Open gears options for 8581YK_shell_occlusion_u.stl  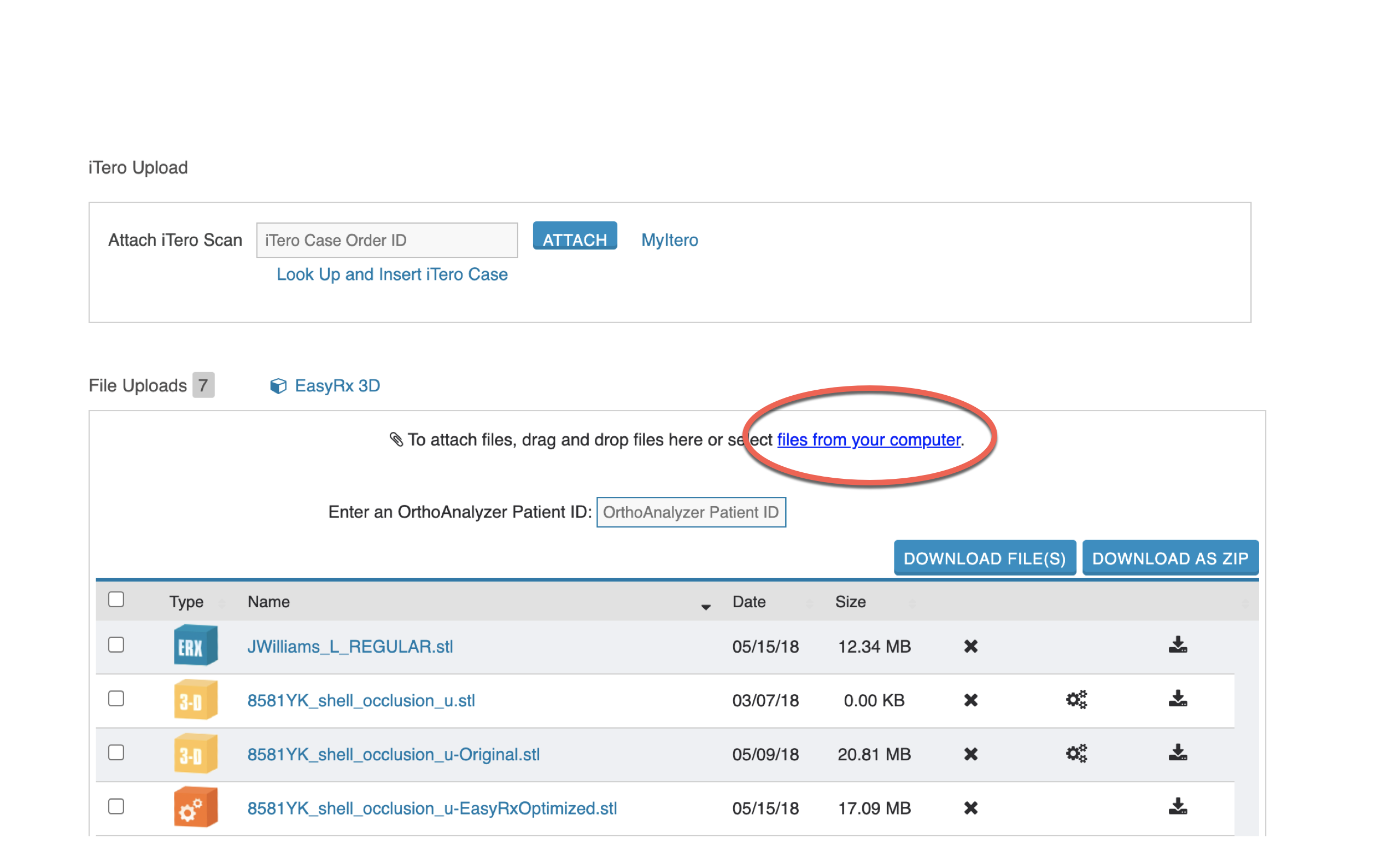[1076, 700]
